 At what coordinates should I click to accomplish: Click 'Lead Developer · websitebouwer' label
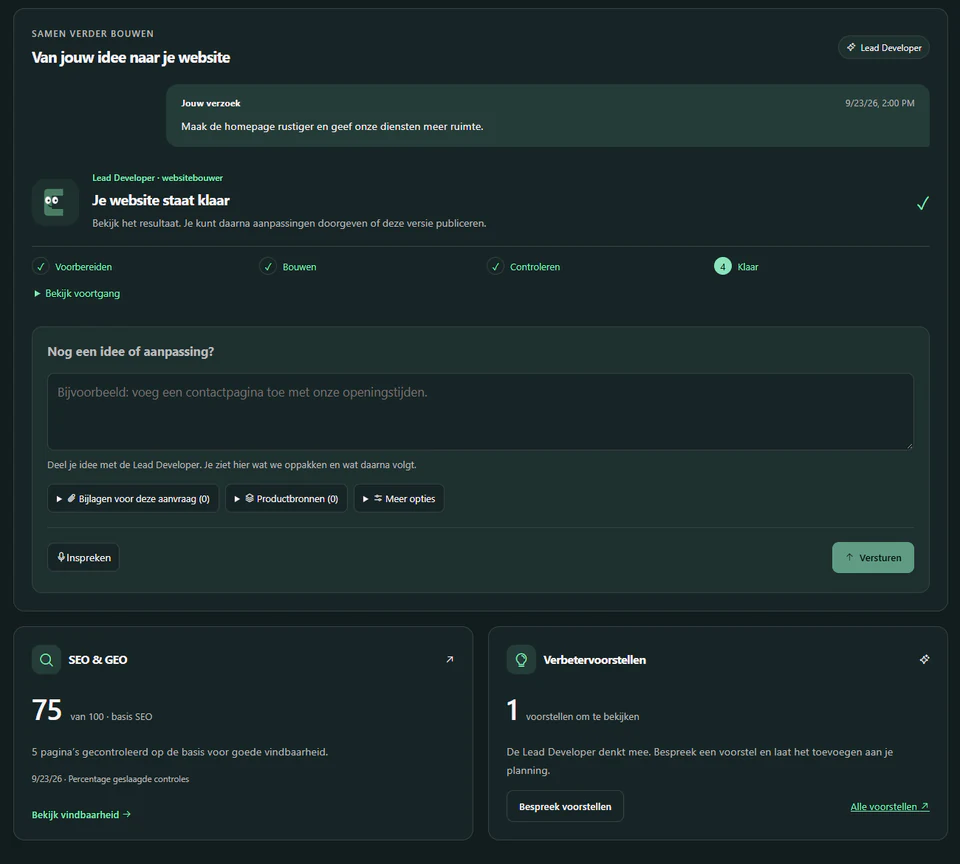coord(157,178)
